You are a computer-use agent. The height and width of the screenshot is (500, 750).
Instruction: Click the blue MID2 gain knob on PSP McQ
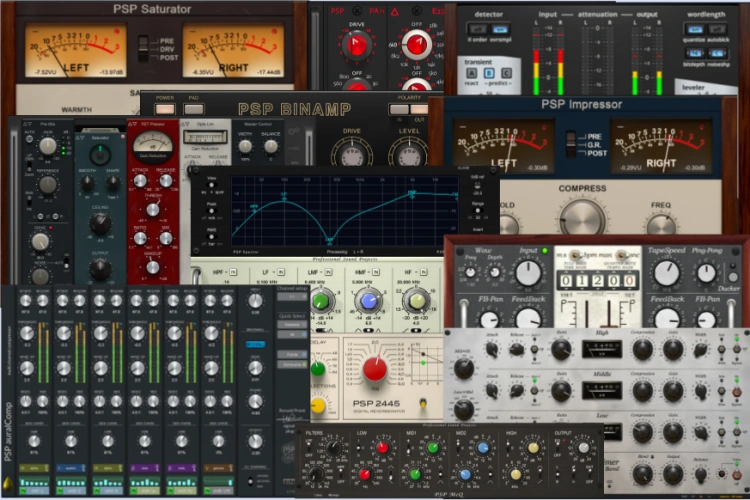tap(483, 448)
